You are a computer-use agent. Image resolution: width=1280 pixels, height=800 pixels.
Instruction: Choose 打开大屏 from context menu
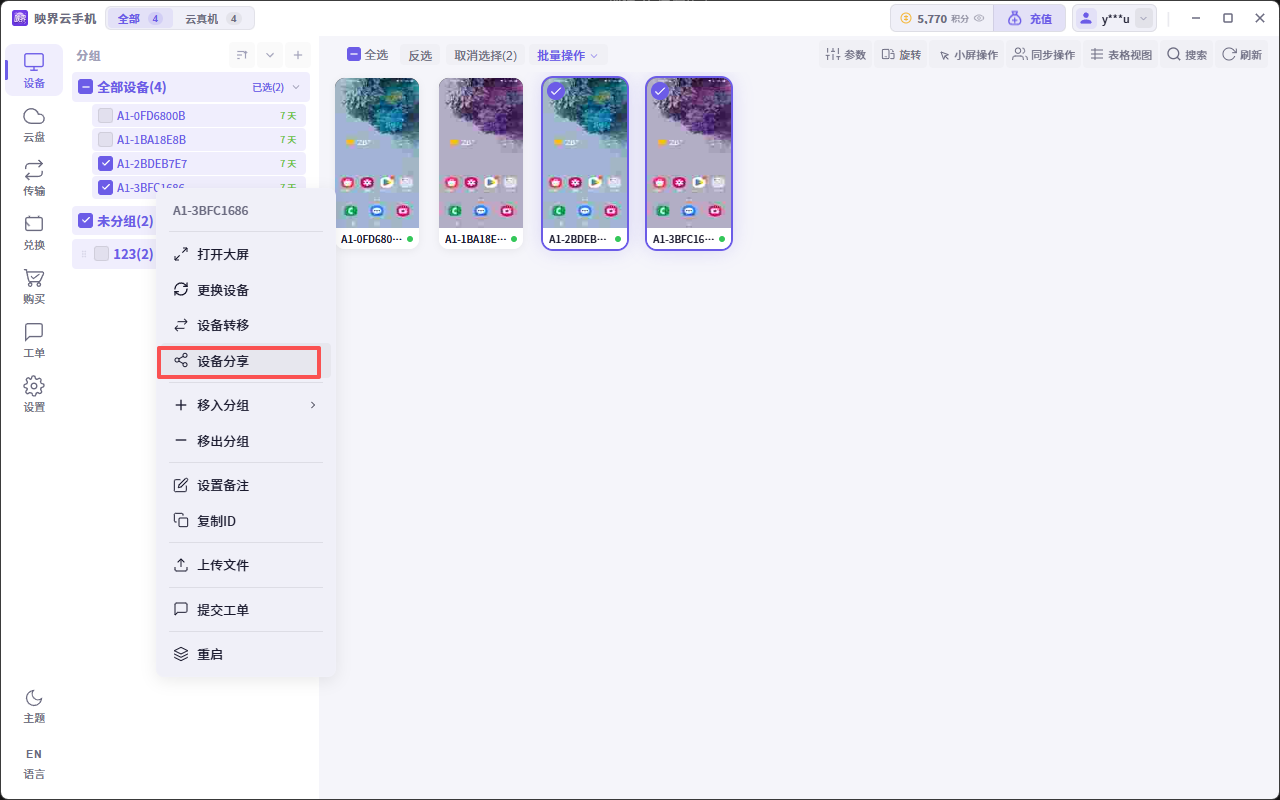(248, 254)
